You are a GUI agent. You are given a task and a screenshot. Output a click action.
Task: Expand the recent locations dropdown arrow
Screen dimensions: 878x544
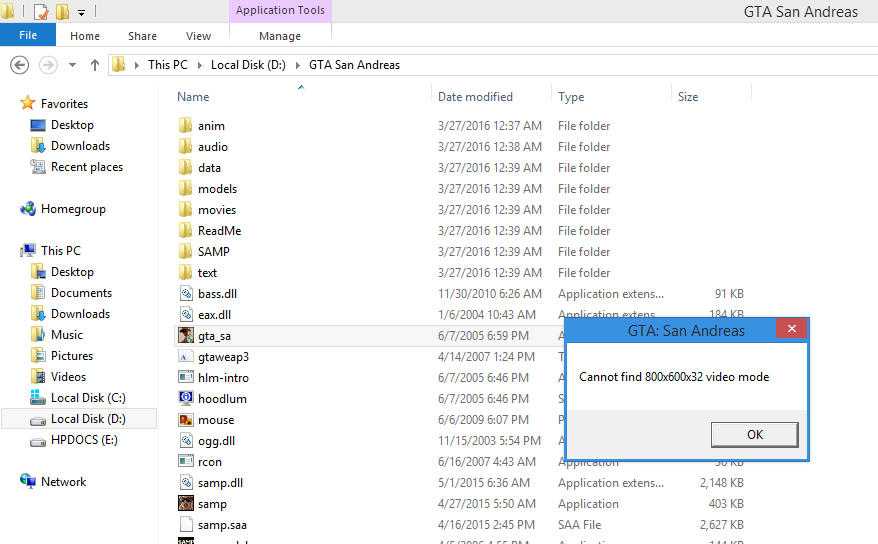[72, 65]
